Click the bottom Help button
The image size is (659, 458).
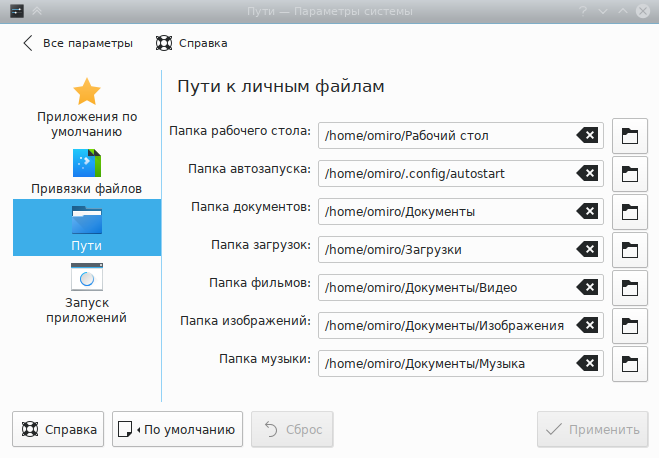(x=58, y=430)
